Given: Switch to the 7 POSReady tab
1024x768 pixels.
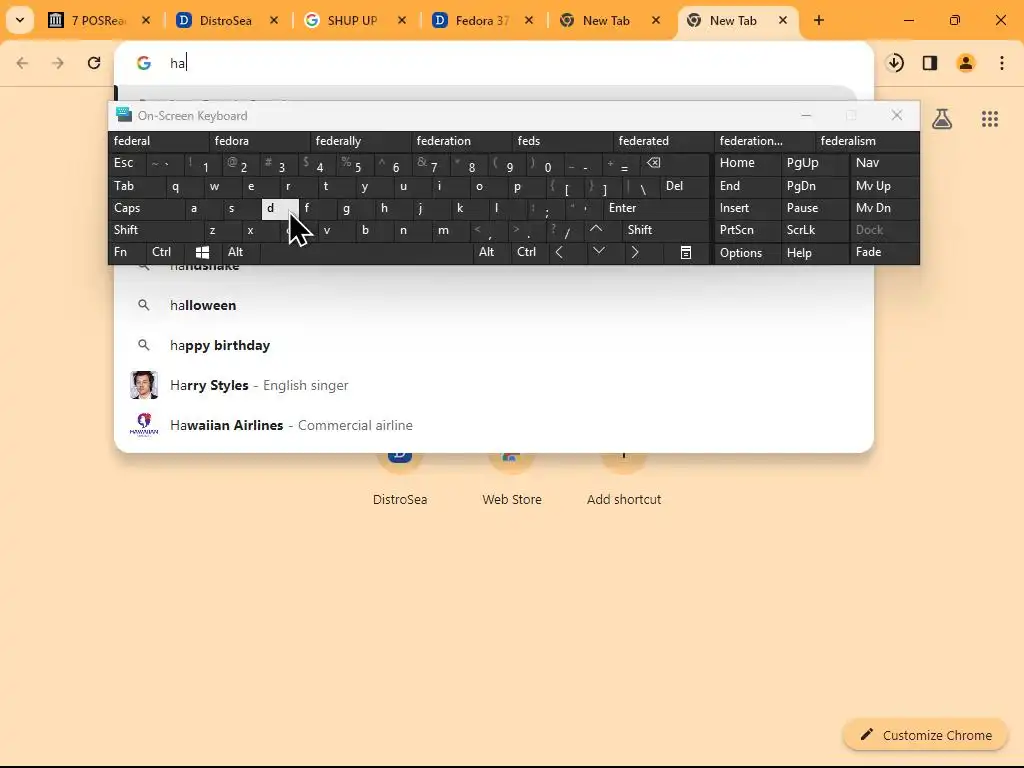Looking at the screenshot, I should point(99,20).
